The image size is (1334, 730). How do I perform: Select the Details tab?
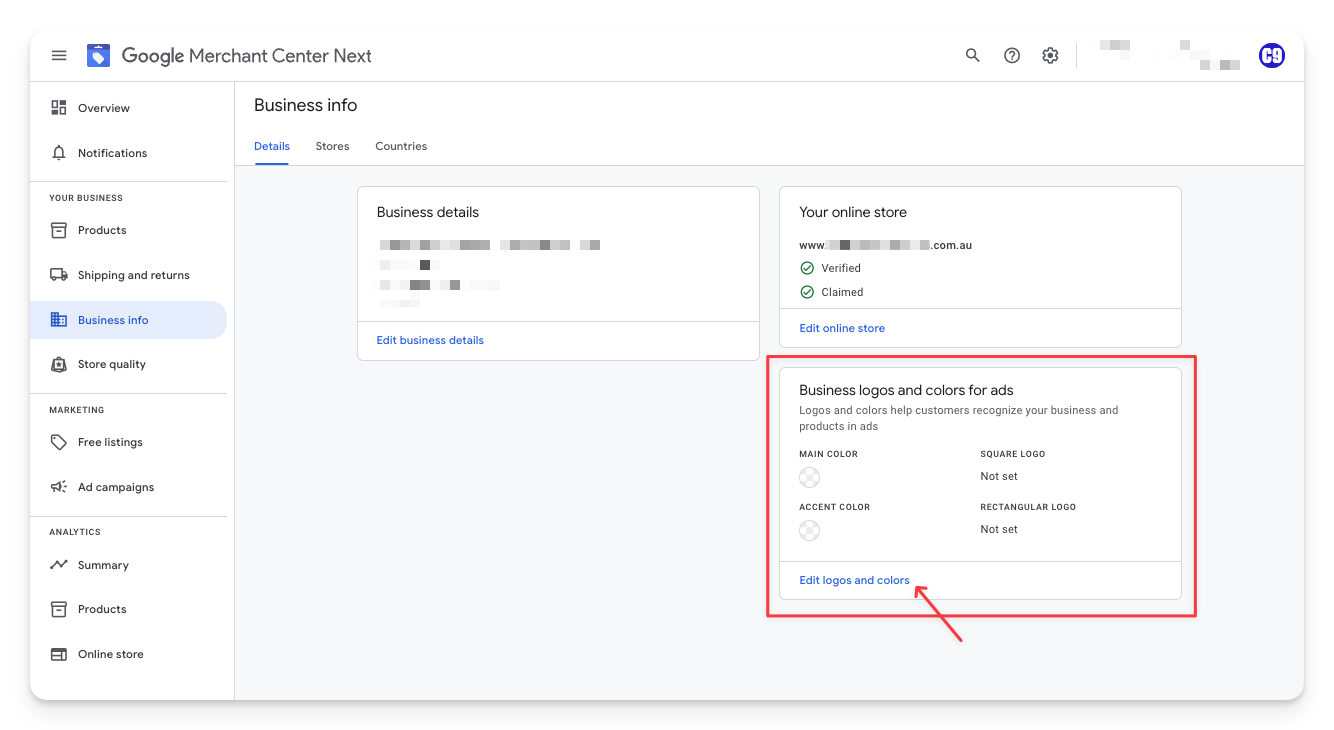[x=272, y=146]
